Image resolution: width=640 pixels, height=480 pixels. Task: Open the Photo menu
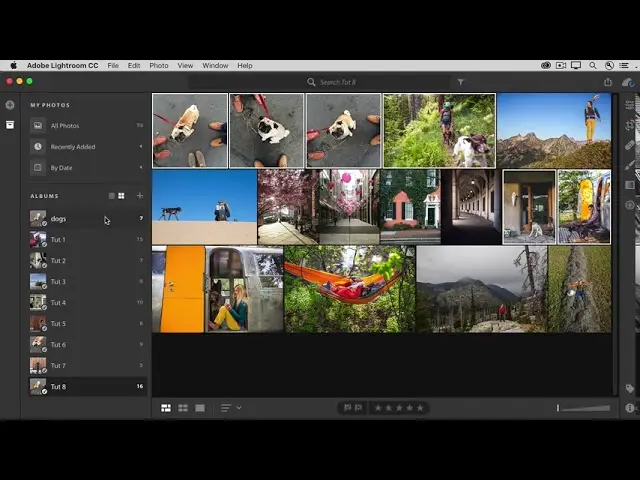[x=159, y=65]
